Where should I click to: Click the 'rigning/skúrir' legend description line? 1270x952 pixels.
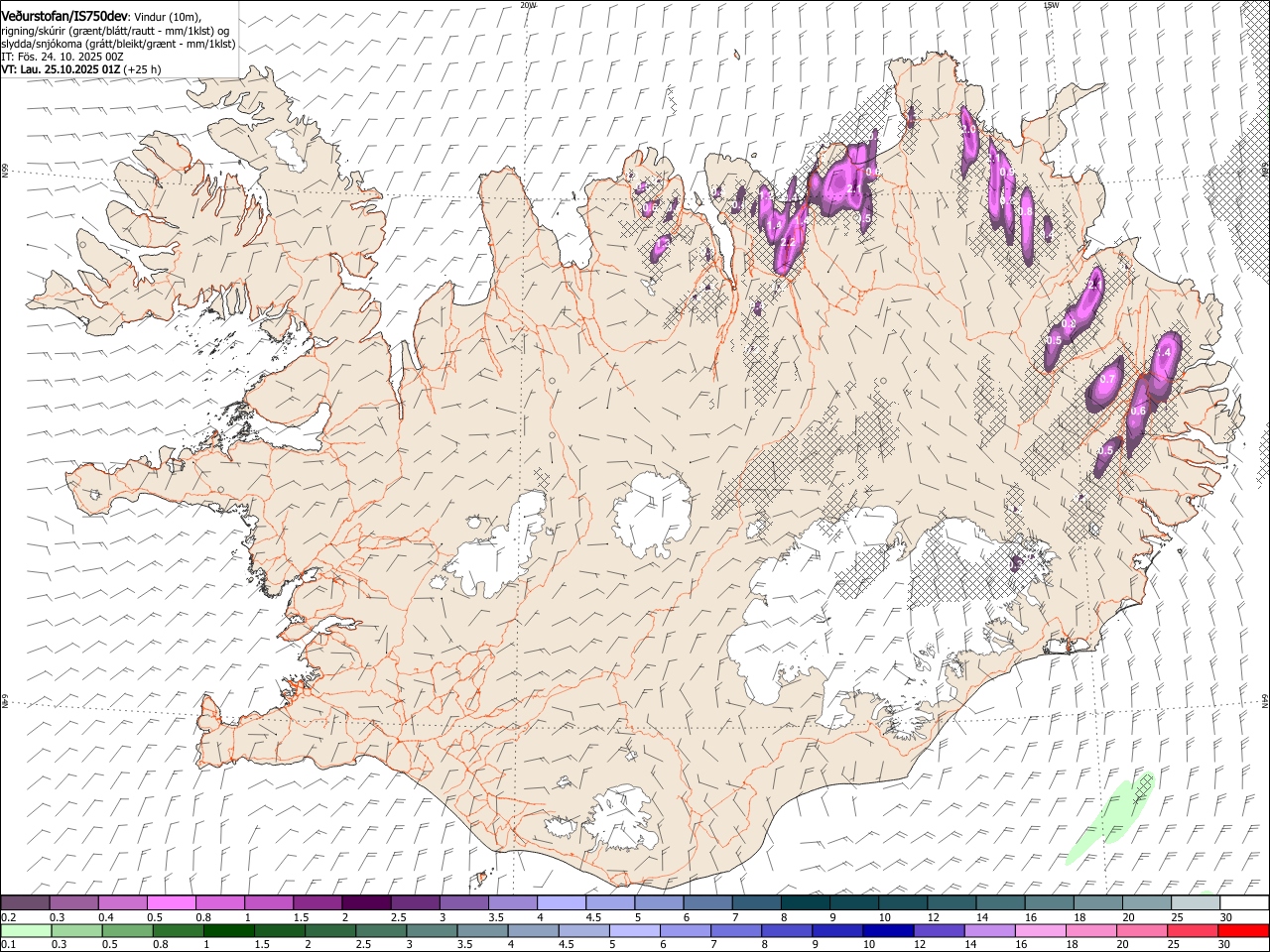pos(114,30)
